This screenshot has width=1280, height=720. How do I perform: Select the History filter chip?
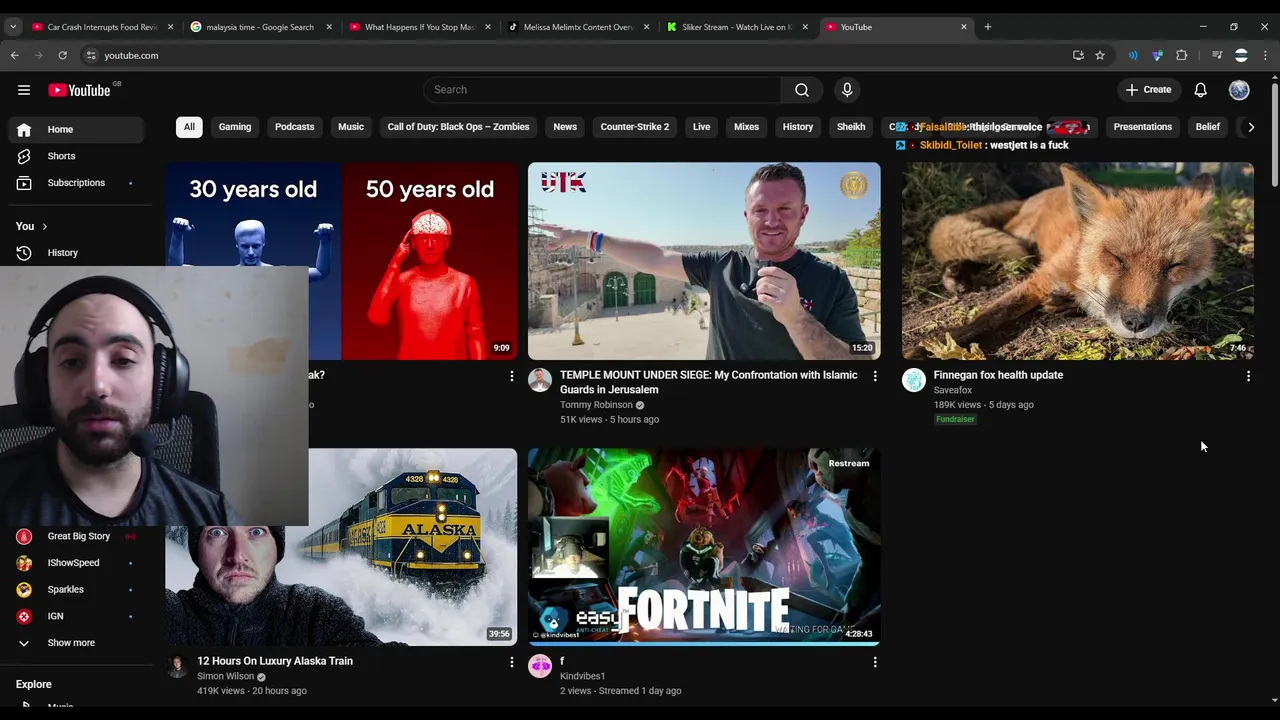pyautogui.click(x=798, y=127)
